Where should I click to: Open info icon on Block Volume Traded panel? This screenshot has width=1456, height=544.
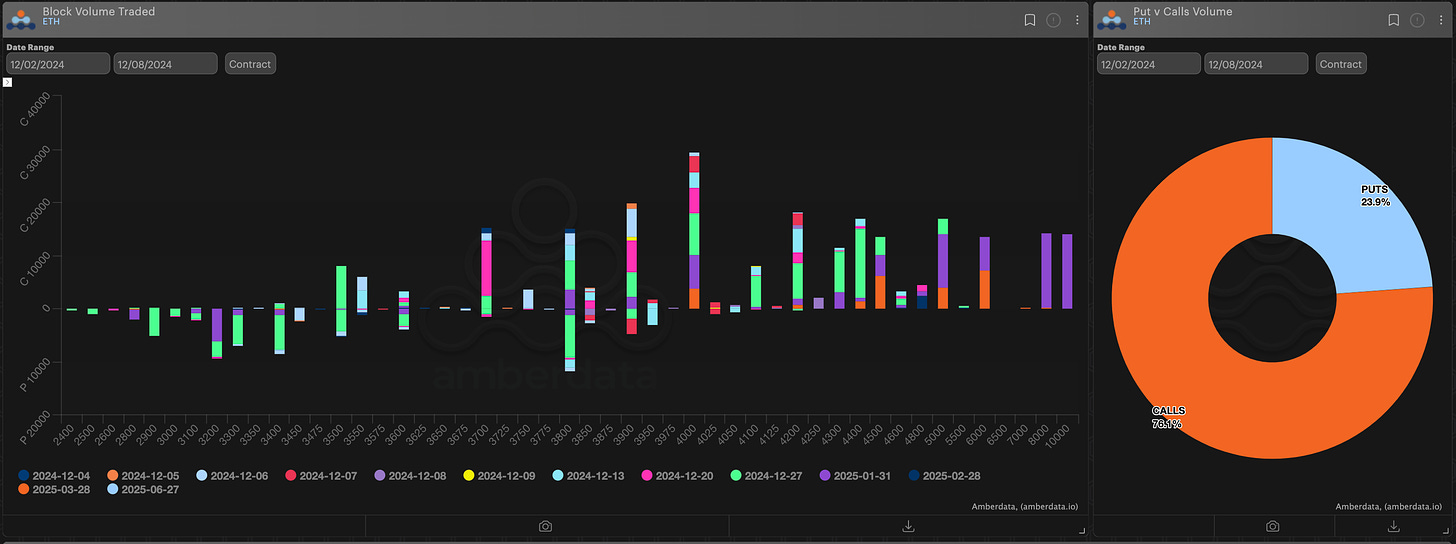click(1053, 20)
